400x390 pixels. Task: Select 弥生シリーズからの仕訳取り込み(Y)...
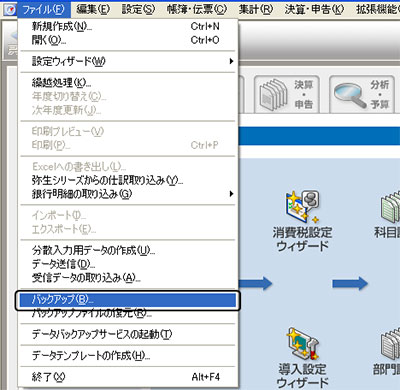tap(127, 180)
